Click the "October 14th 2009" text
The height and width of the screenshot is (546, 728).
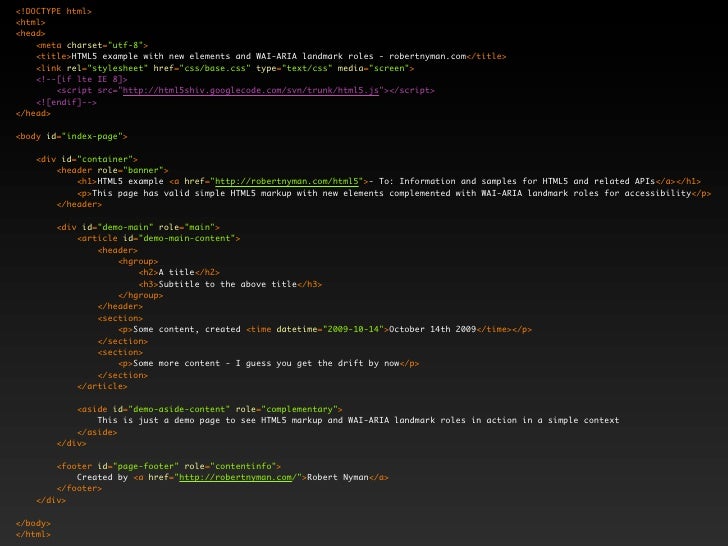tap(433, 330)
